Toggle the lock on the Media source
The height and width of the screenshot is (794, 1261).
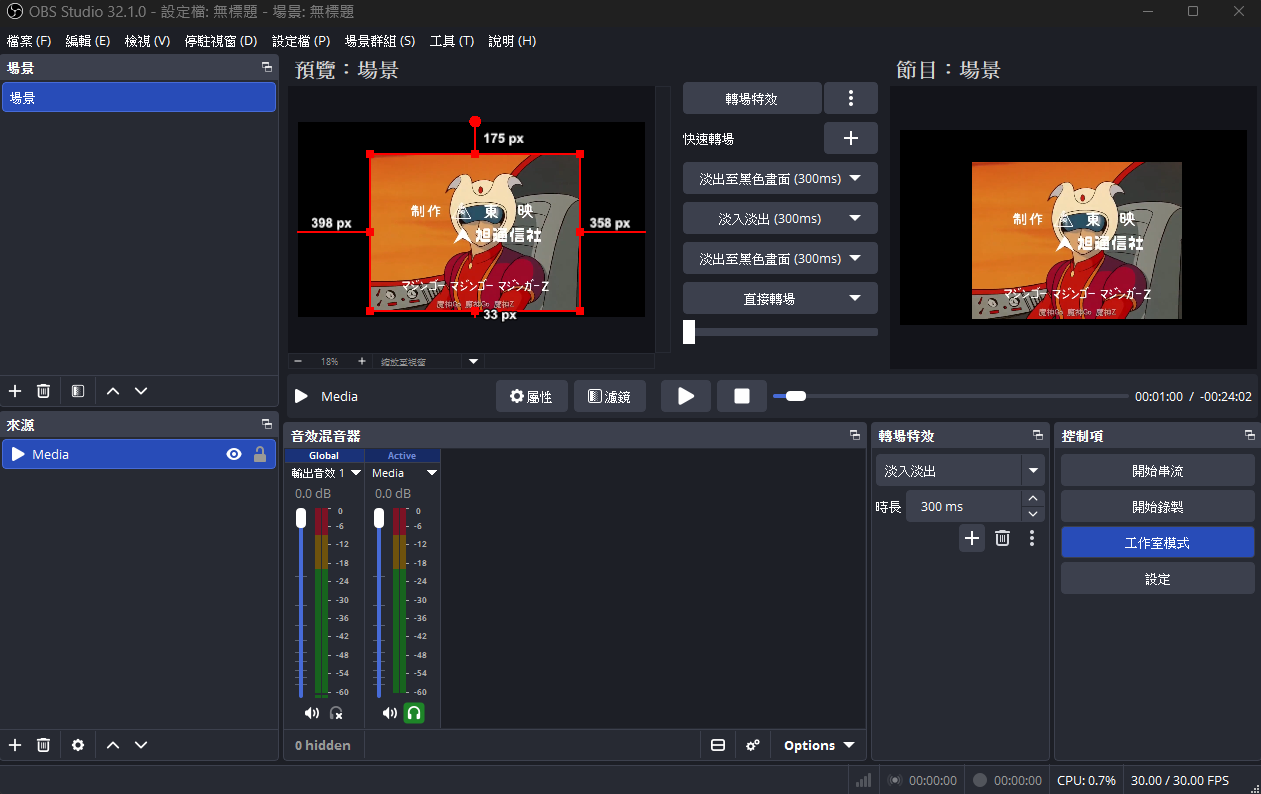[x=260, y=454]
